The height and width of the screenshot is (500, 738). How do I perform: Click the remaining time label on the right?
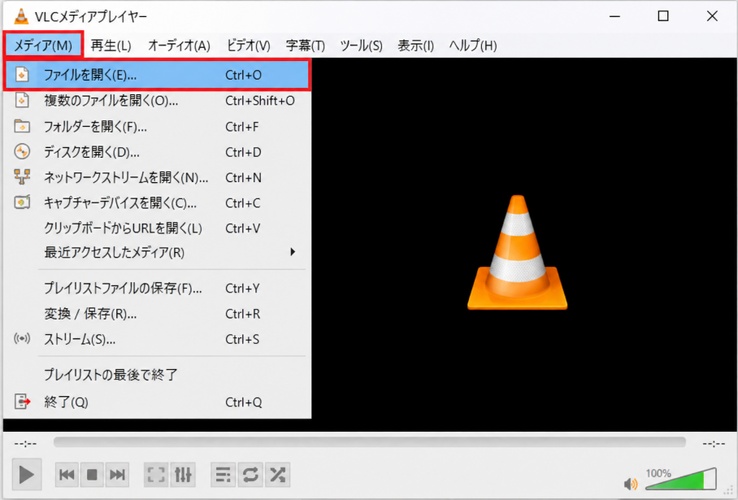tap(714, 444)
